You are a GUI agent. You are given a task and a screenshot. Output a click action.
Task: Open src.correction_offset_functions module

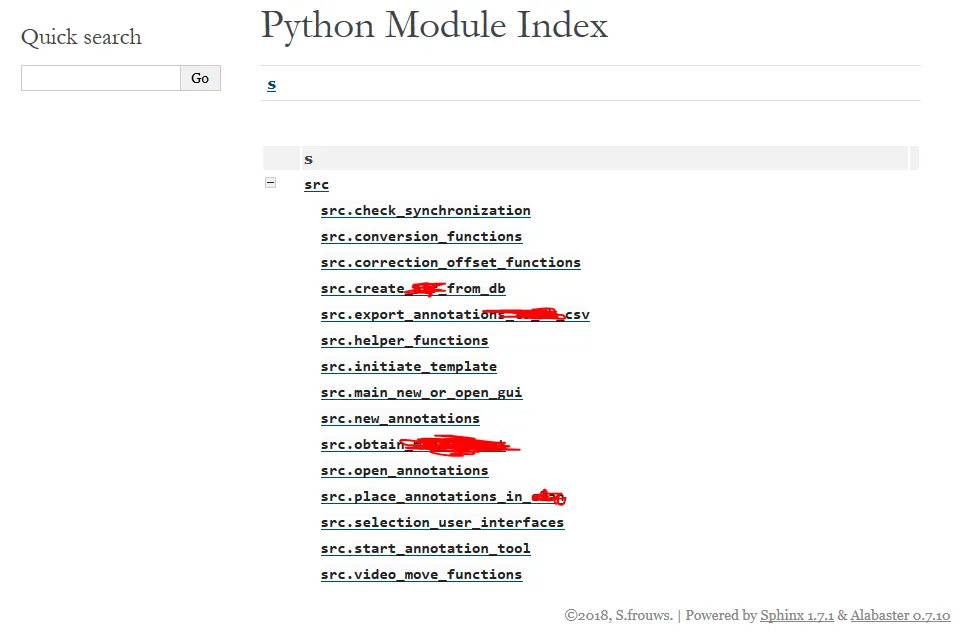(450, 263)
